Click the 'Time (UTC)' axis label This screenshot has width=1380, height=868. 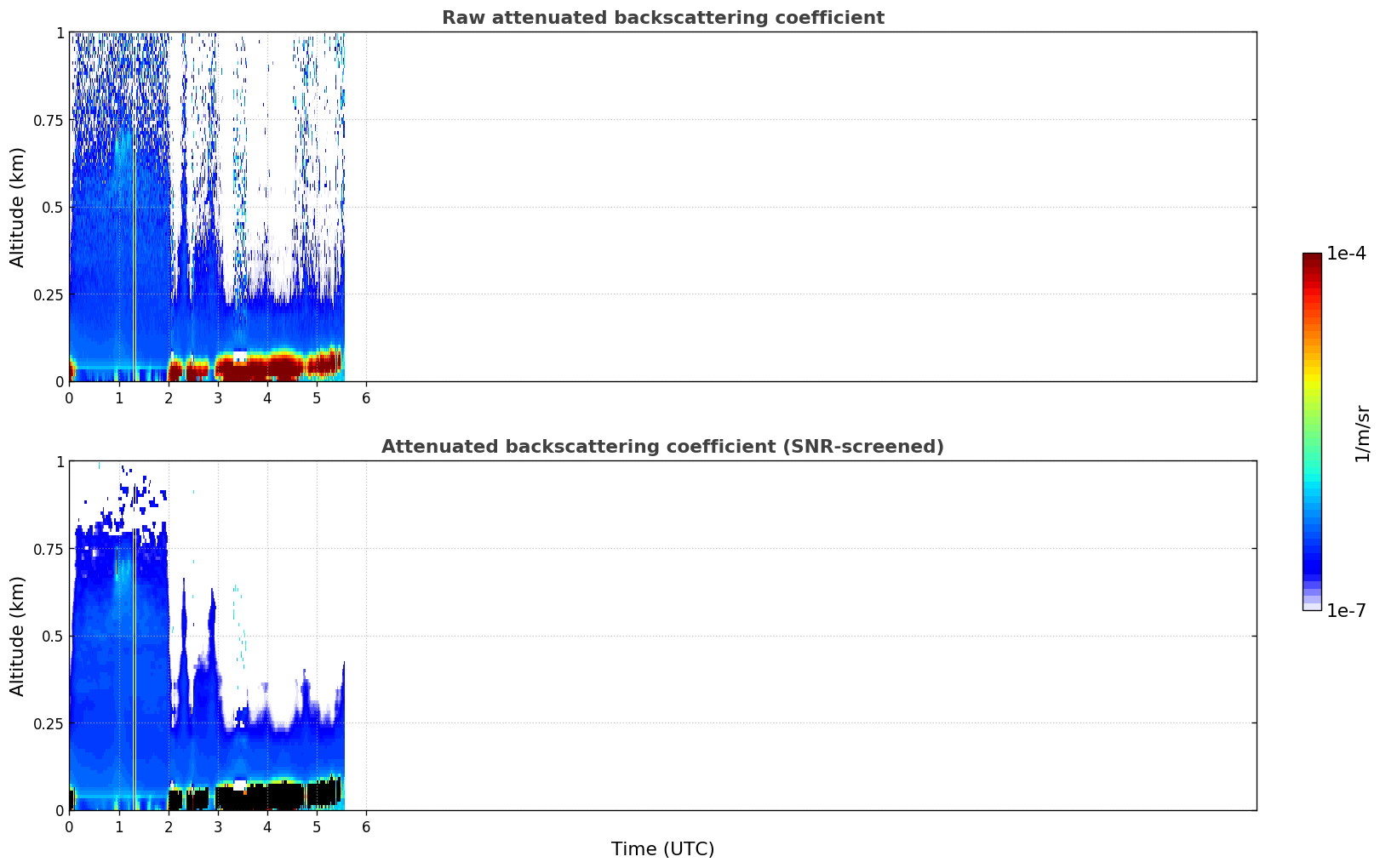[662, 849]
